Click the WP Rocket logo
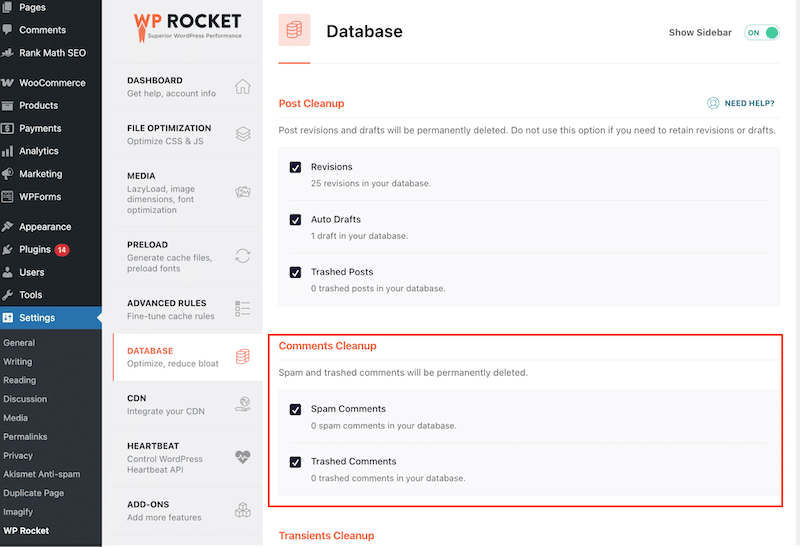Viewport: 800px width, 547px height. (188, 28)
